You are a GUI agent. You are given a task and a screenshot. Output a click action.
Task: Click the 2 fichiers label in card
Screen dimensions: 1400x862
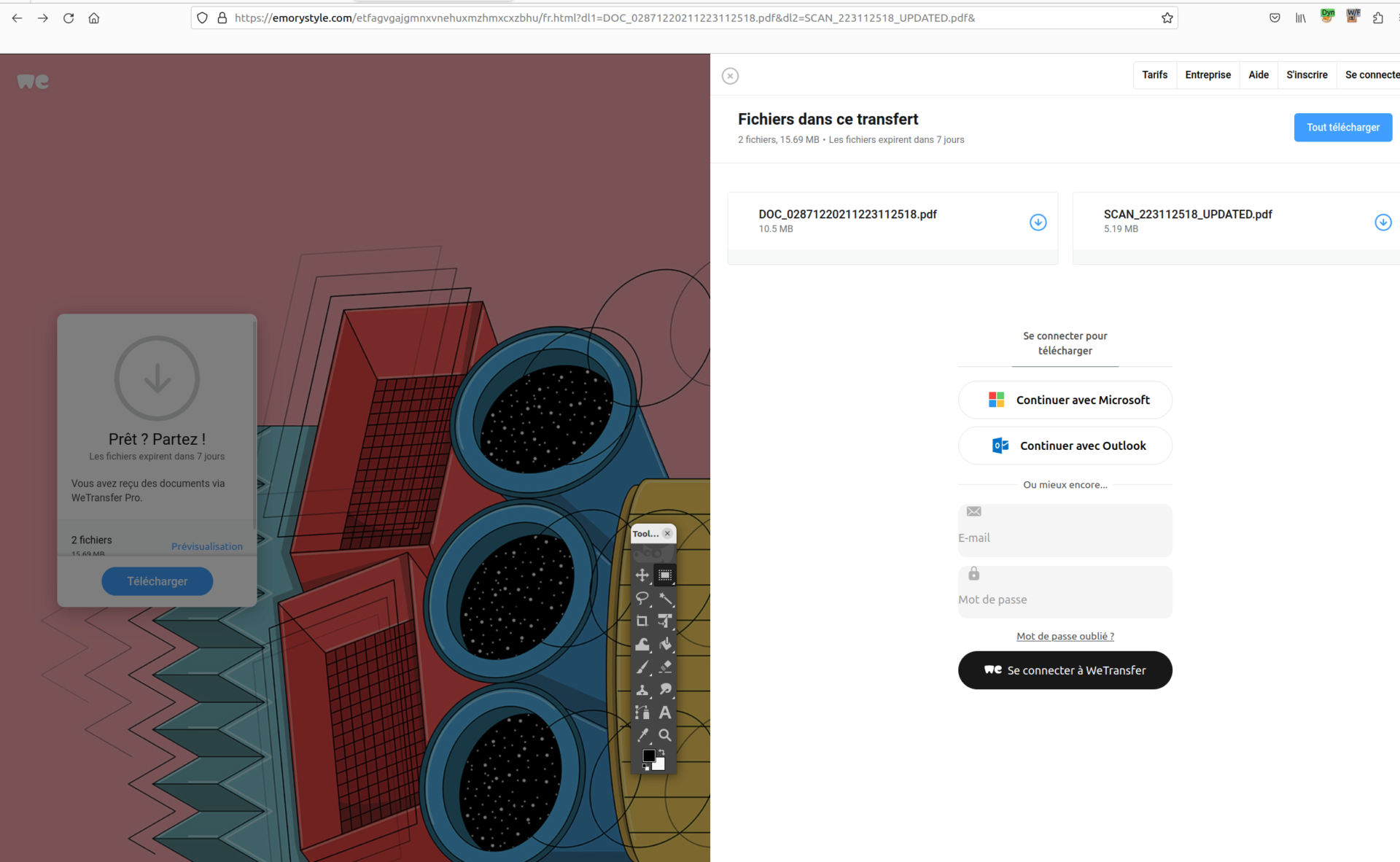coord(92,540)
